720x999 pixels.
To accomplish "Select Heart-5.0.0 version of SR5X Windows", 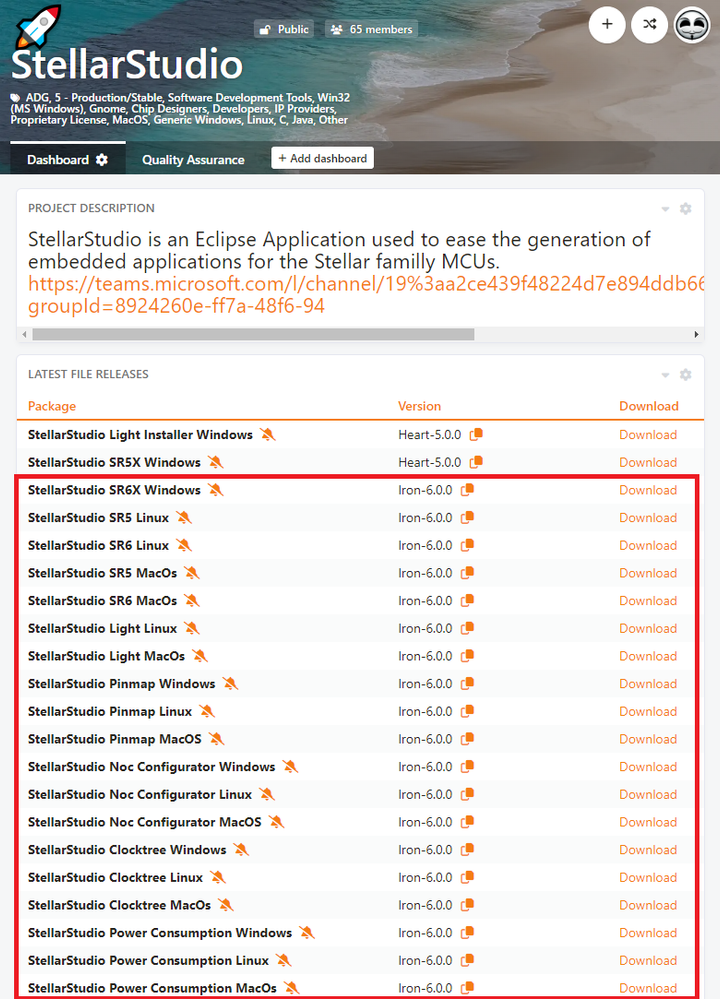I will point(429,462).
